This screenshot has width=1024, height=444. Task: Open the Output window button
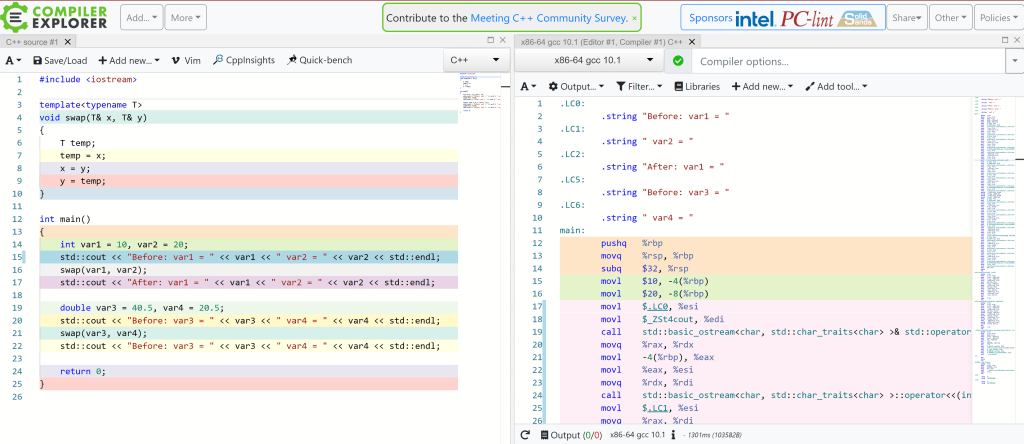(571, 435)
